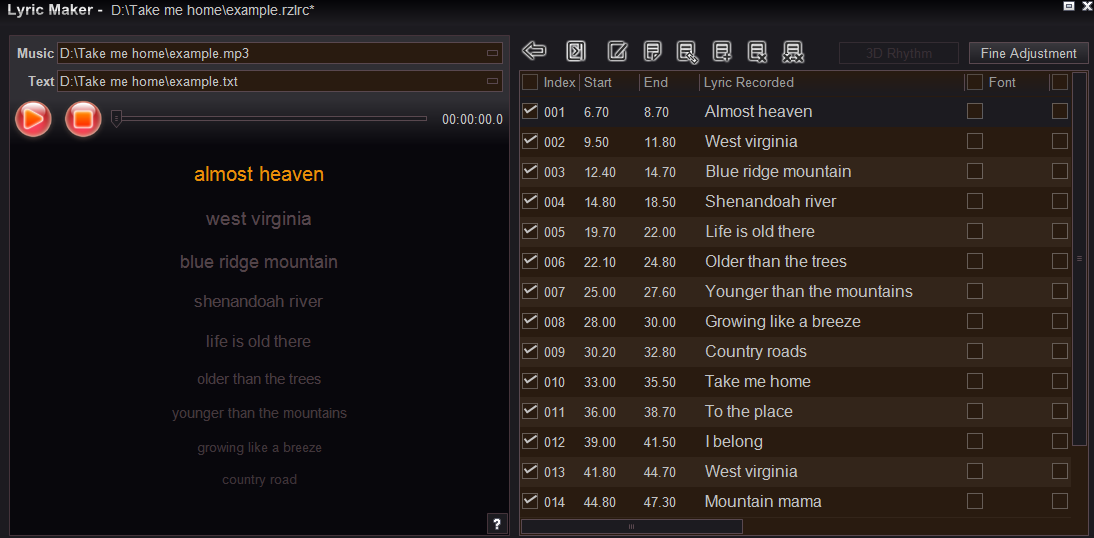Click start time 36.00 in row 011
The height and width of the screenshot is (538, 1094).
(599, 412)
